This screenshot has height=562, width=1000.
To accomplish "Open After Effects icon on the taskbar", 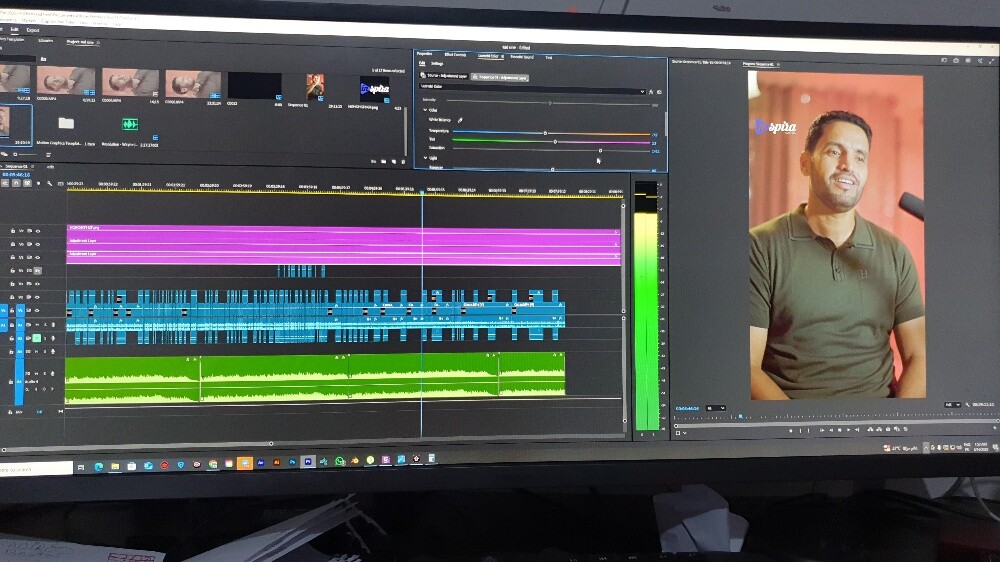I will pos(261,462).
